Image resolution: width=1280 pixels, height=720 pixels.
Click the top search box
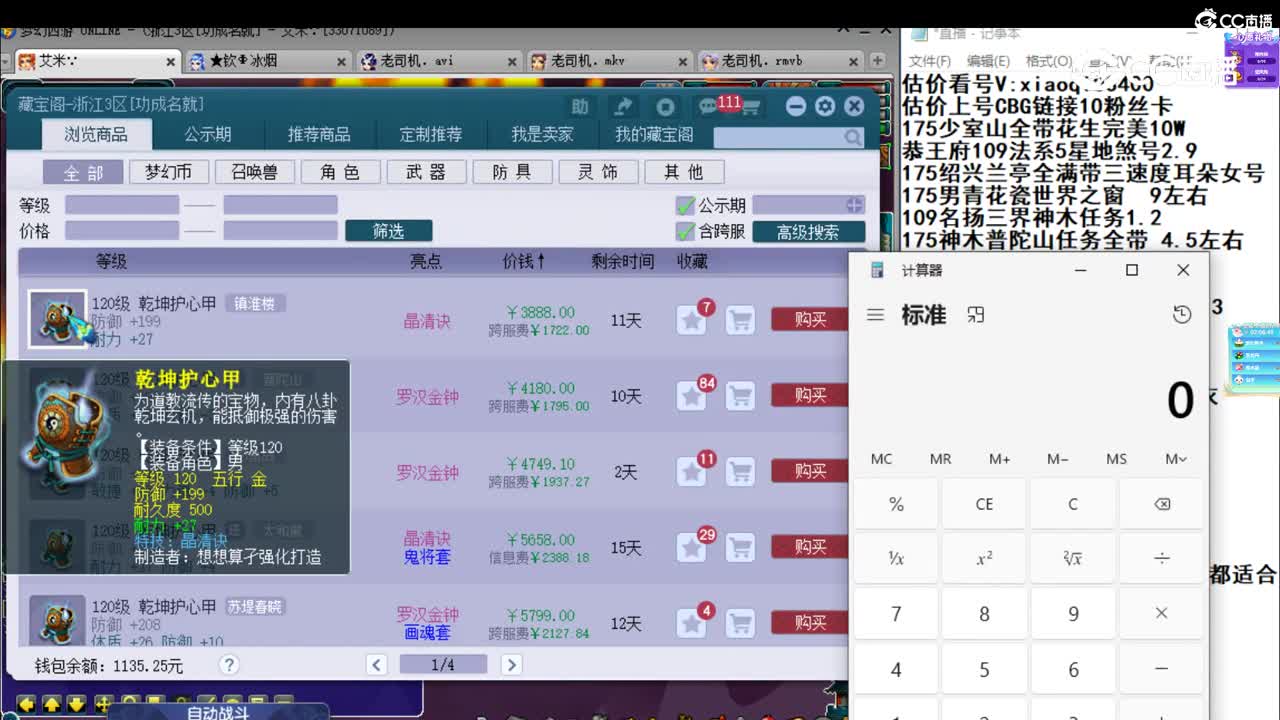[778, 137]
